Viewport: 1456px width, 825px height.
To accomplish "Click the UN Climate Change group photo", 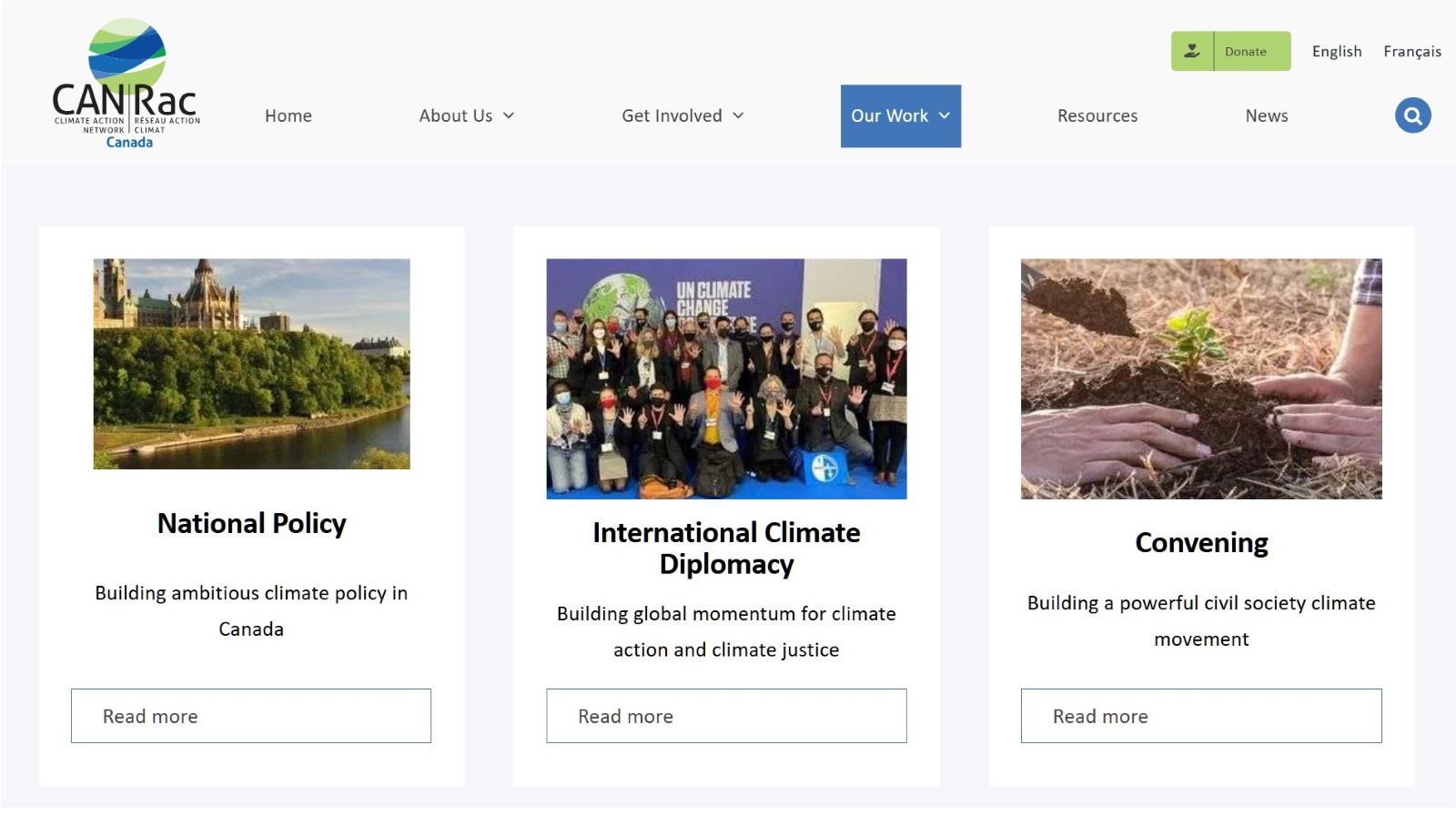I will (x=726, y=378).
